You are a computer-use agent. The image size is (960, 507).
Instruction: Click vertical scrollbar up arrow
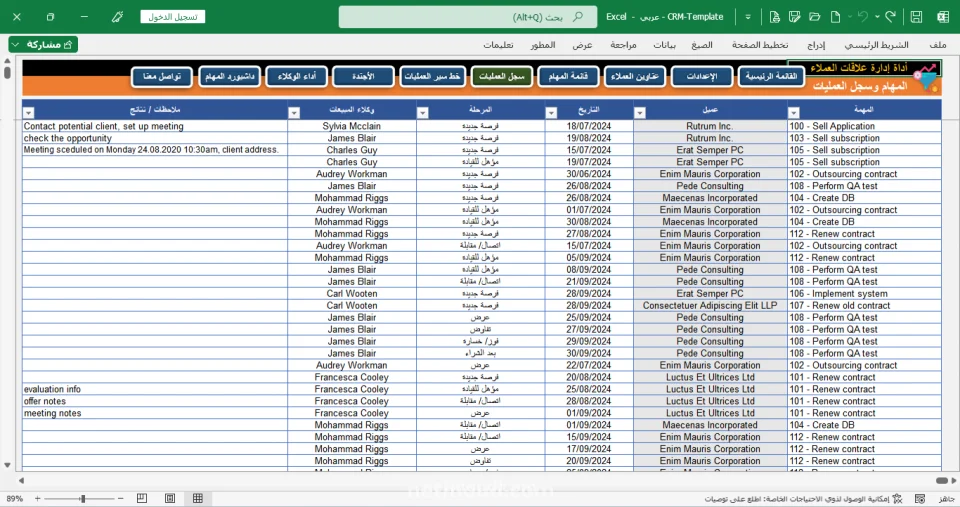7,61
